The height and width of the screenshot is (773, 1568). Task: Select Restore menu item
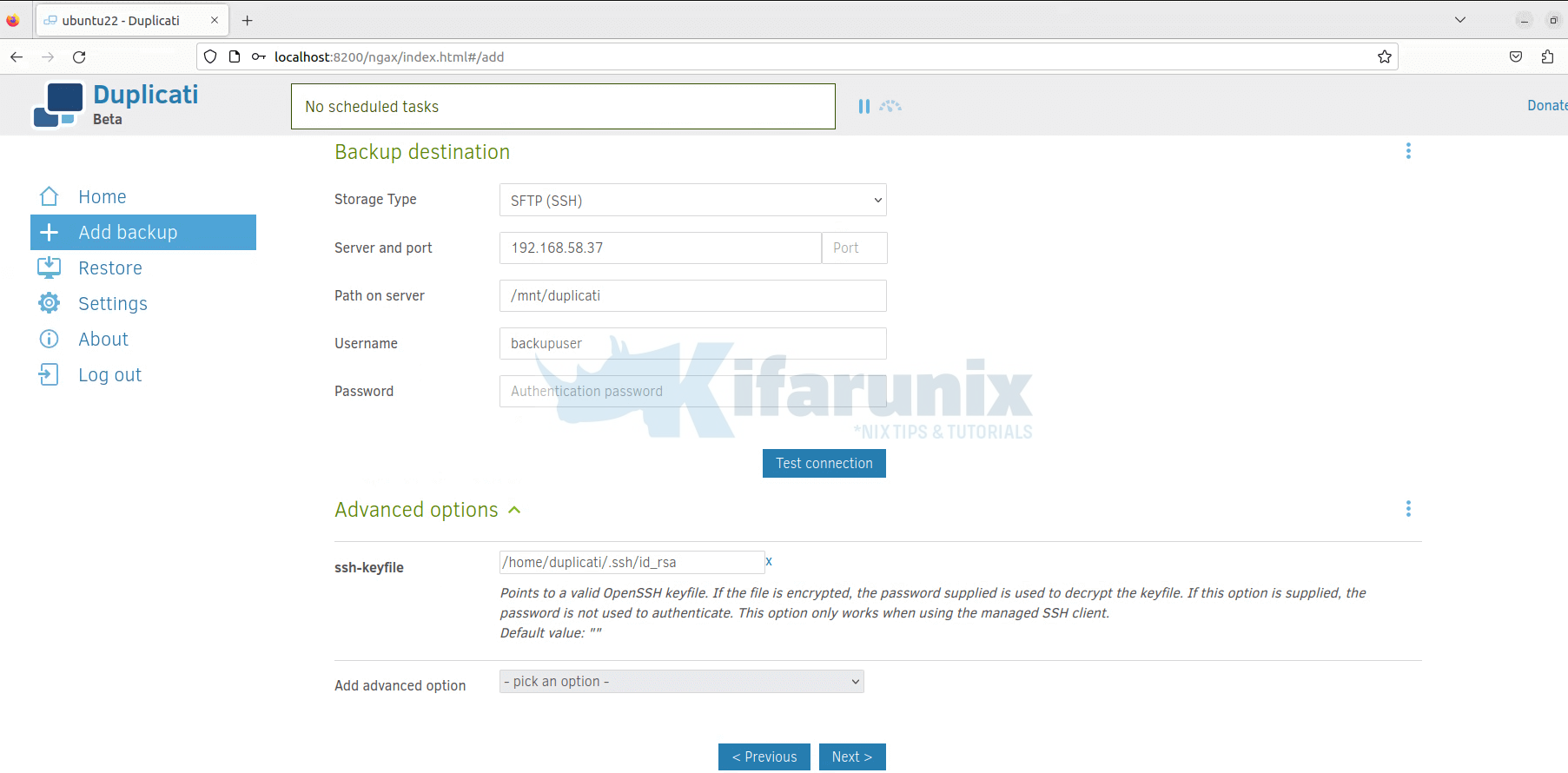pyautogui.click(x=110, y=268)
